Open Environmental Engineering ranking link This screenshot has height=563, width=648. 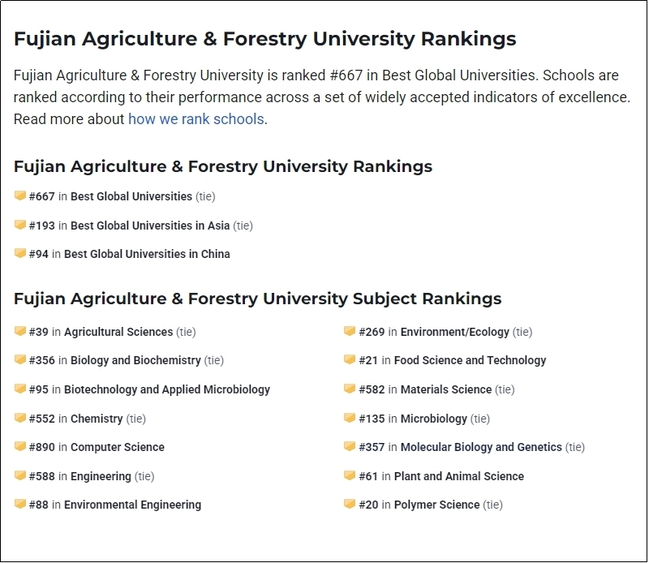tap(132, 505)
